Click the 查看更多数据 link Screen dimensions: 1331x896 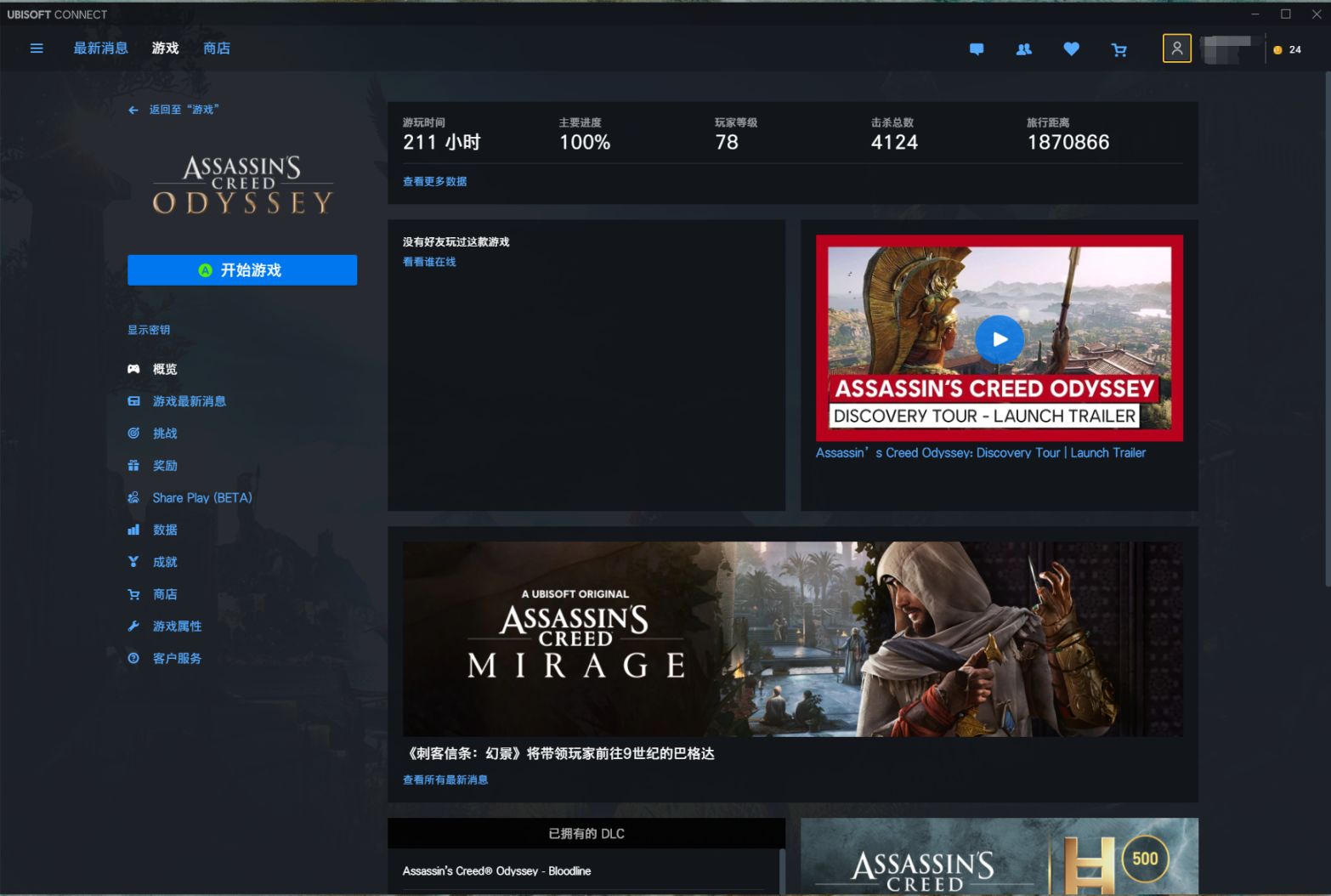pyautogui.click(x=435, y=181)
